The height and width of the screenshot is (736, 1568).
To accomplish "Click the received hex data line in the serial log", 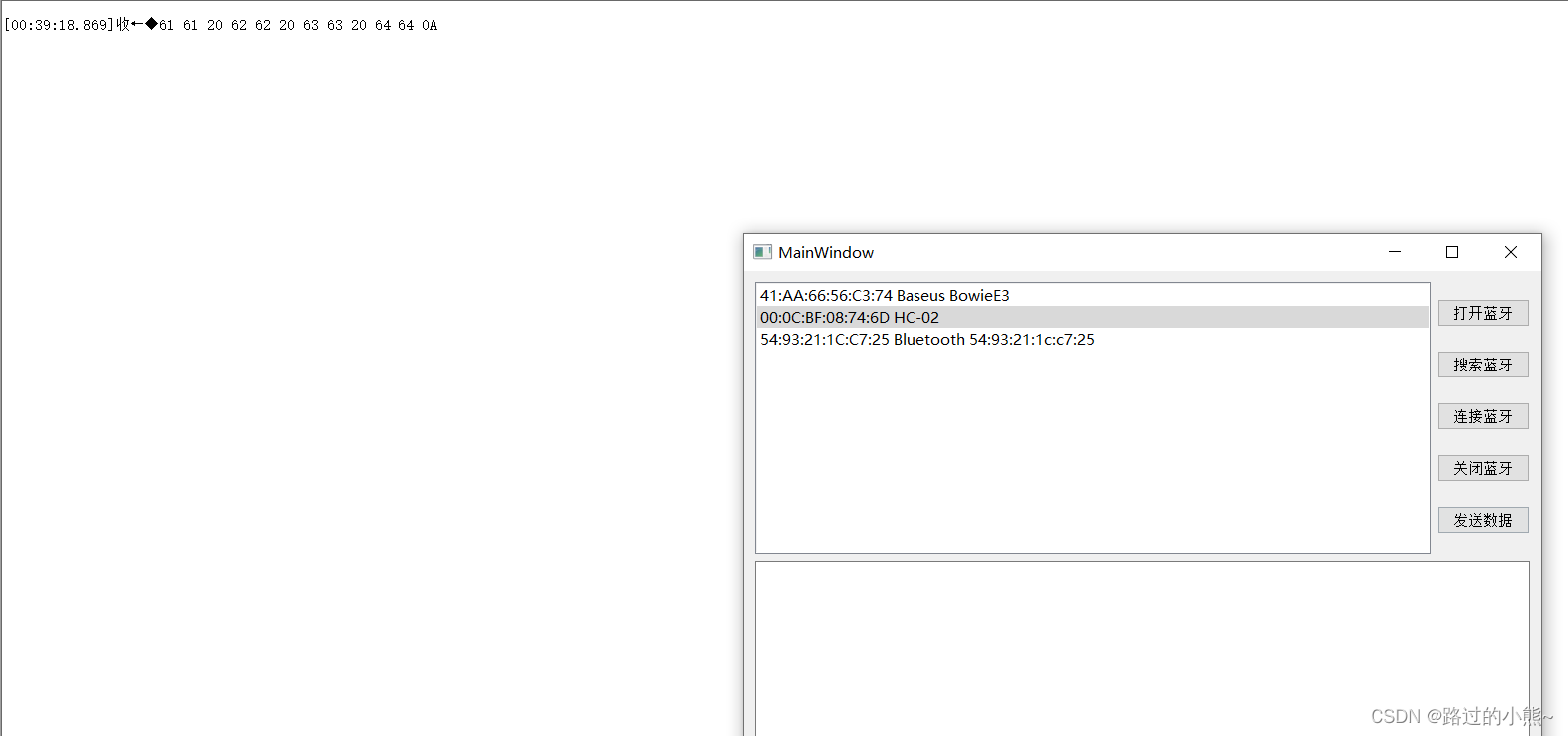I will pos(220,25).
